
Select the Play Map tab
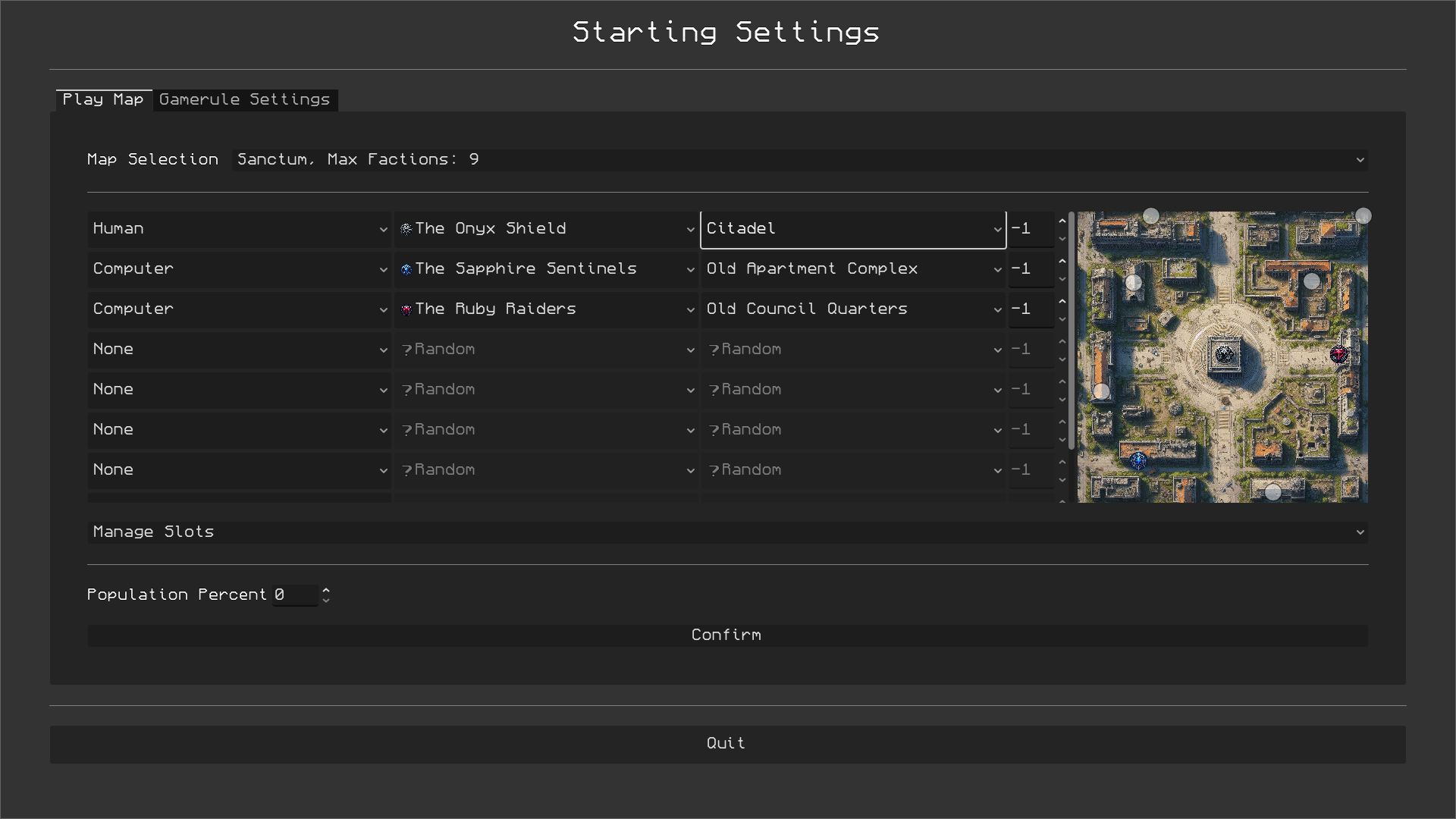tap(103, 100)
